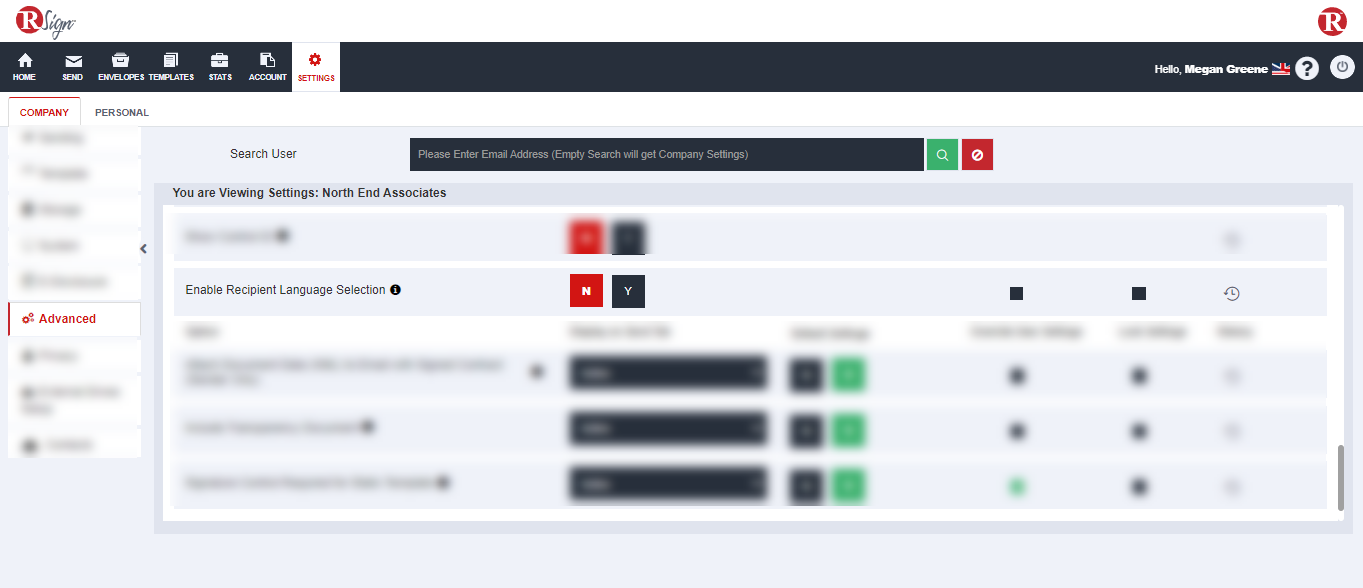Open the RSign logo home link
Image resolution: width=1363 pixels, height=588 pixels.
tap(46, 21)
